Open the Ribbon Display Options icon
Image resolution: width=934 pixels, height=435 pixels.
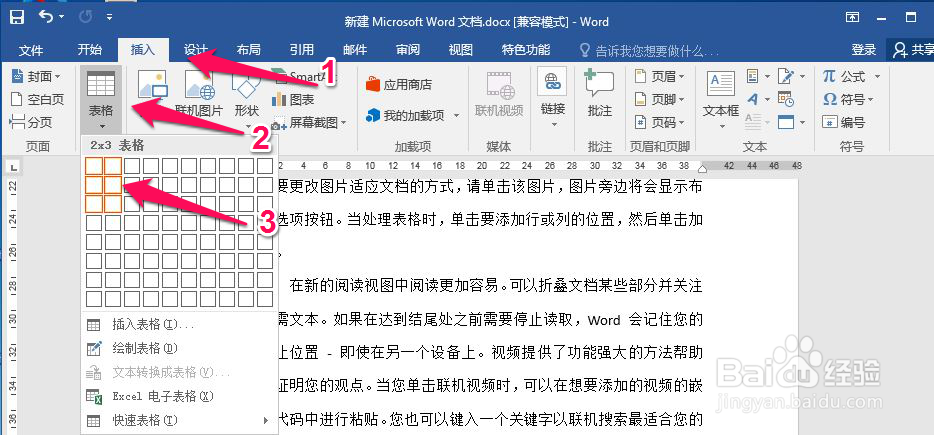pos(853,17)
